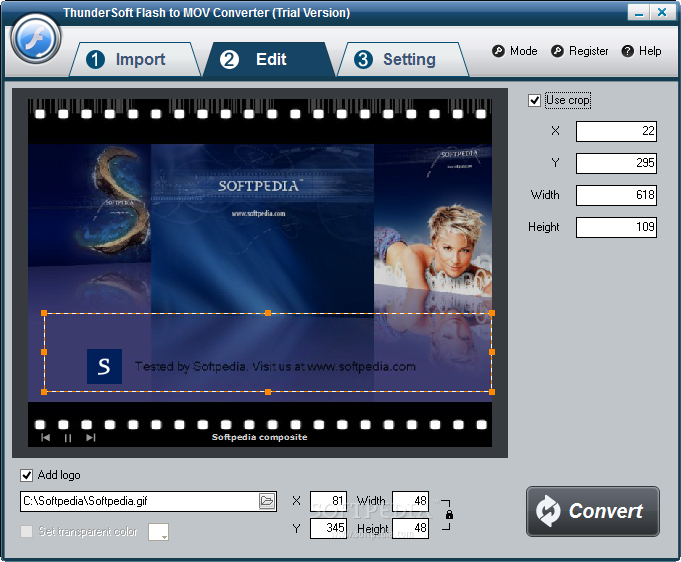The height and width of the screenshot is (562, 681).
Task: Click the top-left crop handle
Action: tap(44, 313)
